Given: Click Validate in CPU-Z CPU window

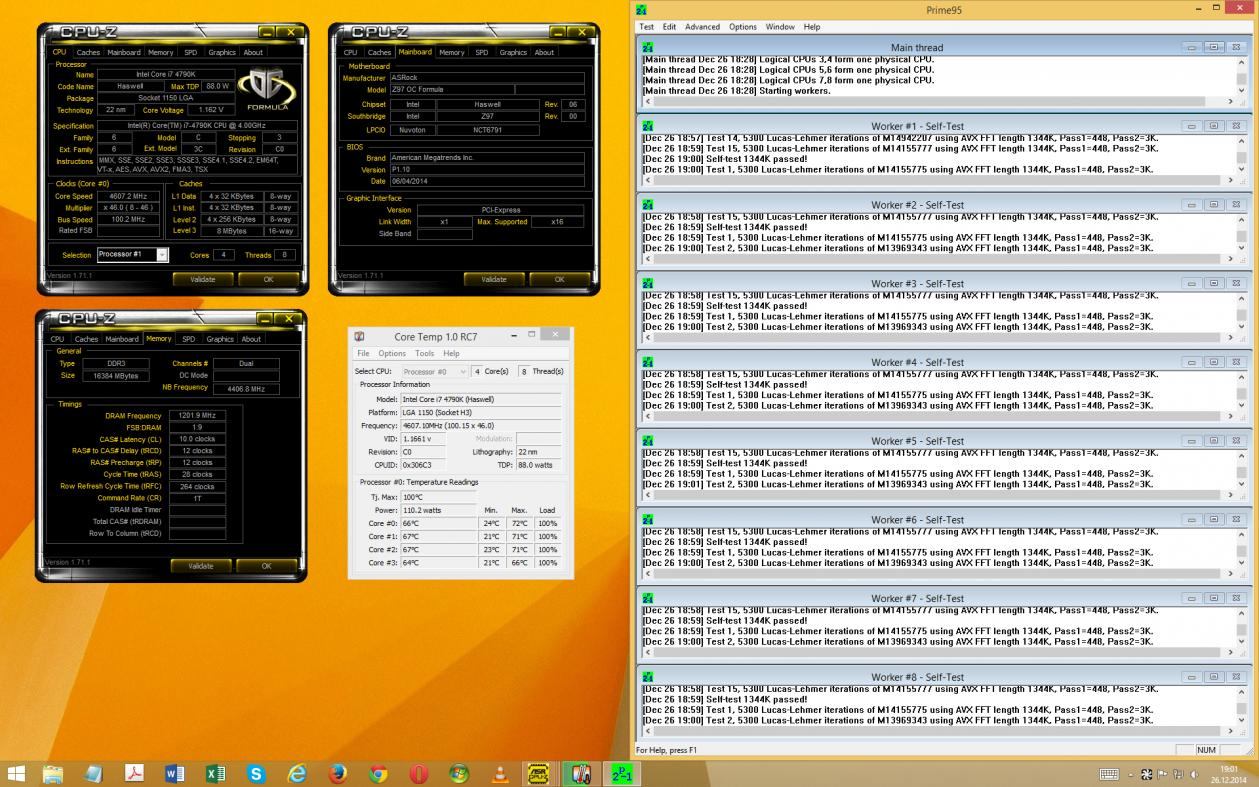Looking at the screenshot, I should (x=203, y=279).
